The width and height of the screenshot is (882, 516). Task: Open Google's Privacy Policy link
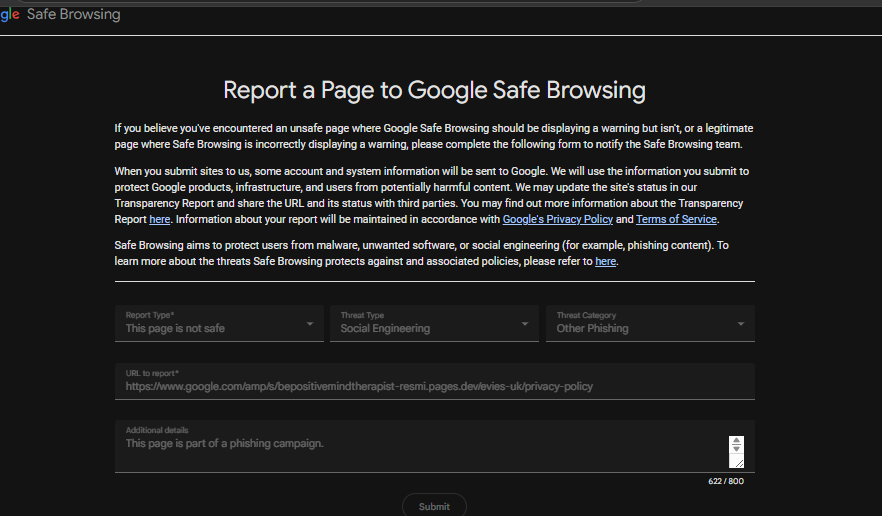tap(557, 219)
